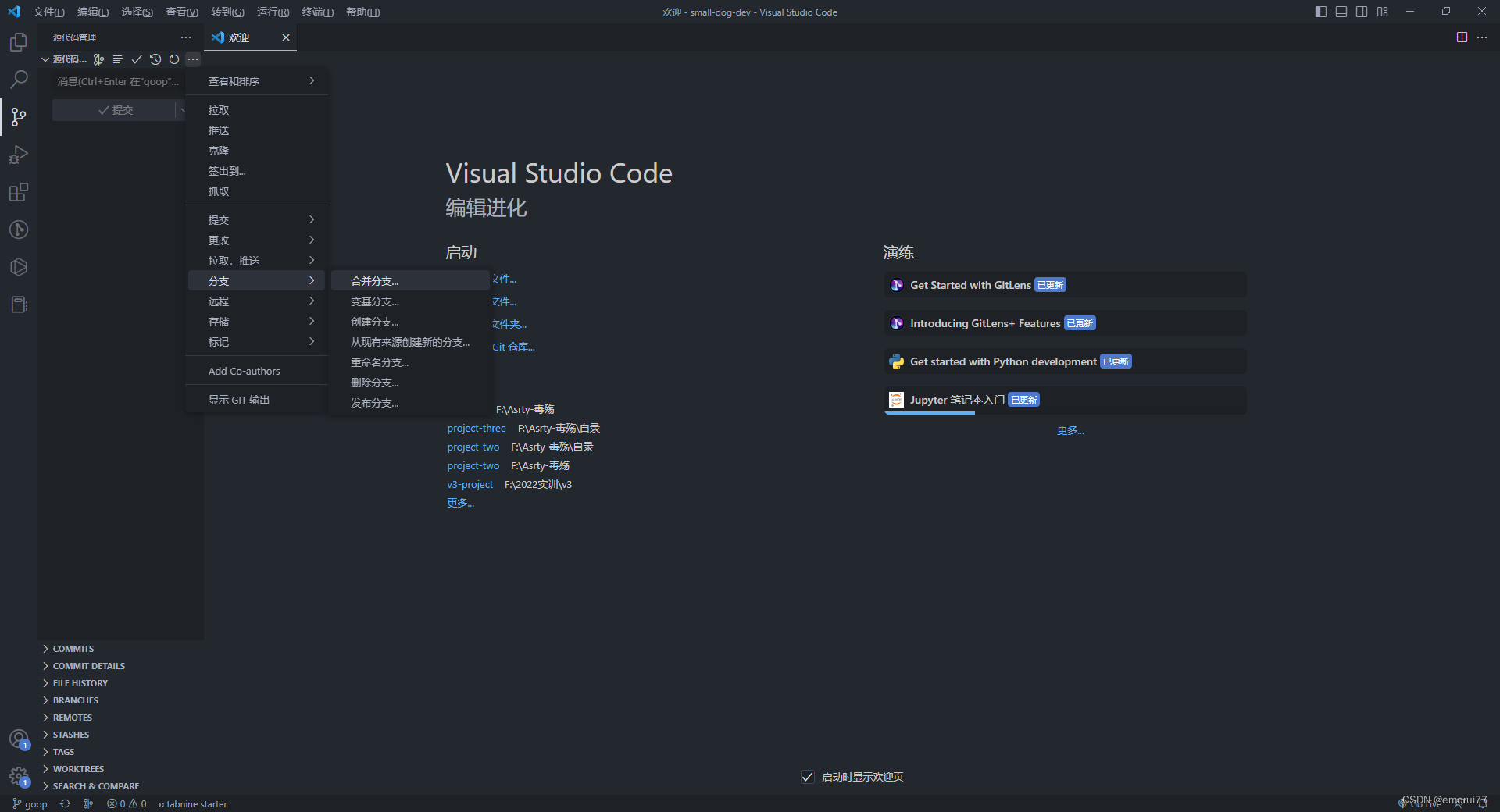Click the history clock icon in SCM toolbar

[x=155, y=59]
